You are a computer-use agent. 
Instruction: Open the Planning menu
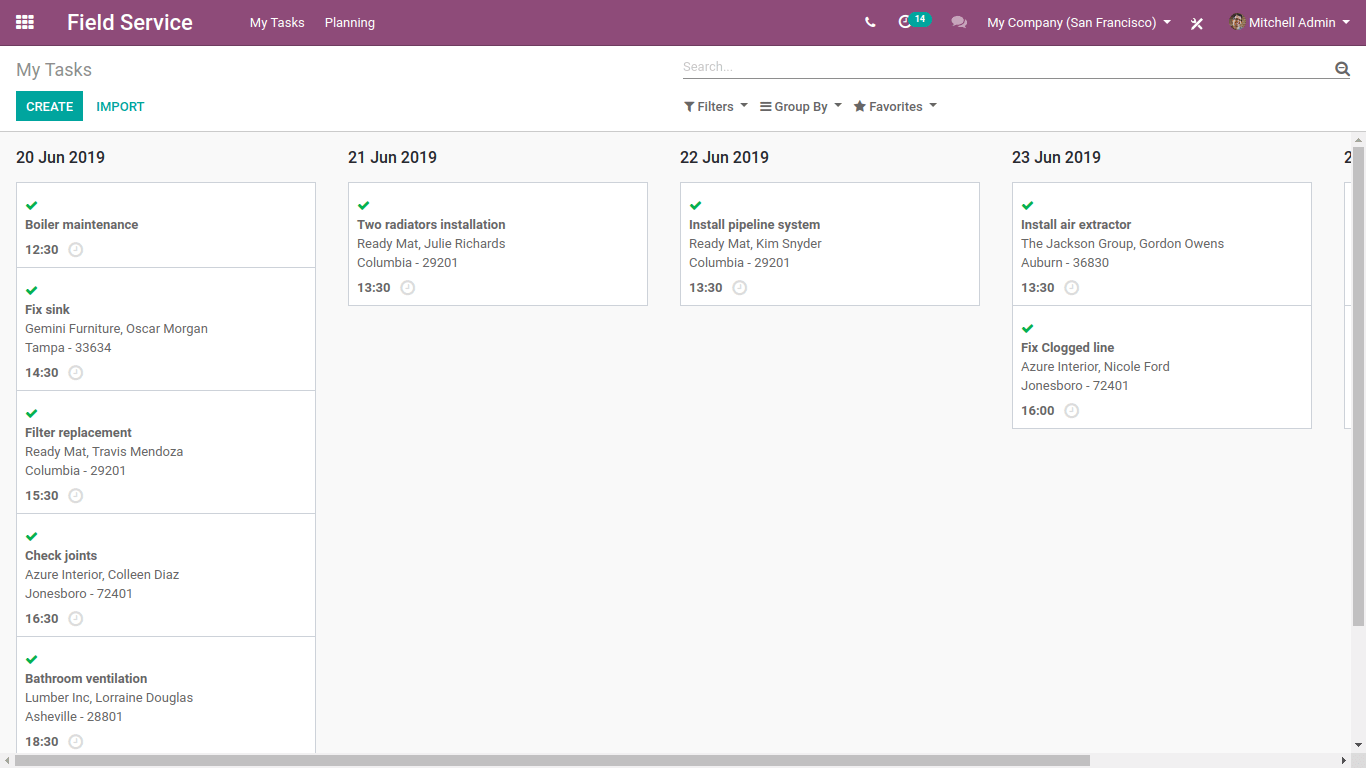(x=350, y=23)
